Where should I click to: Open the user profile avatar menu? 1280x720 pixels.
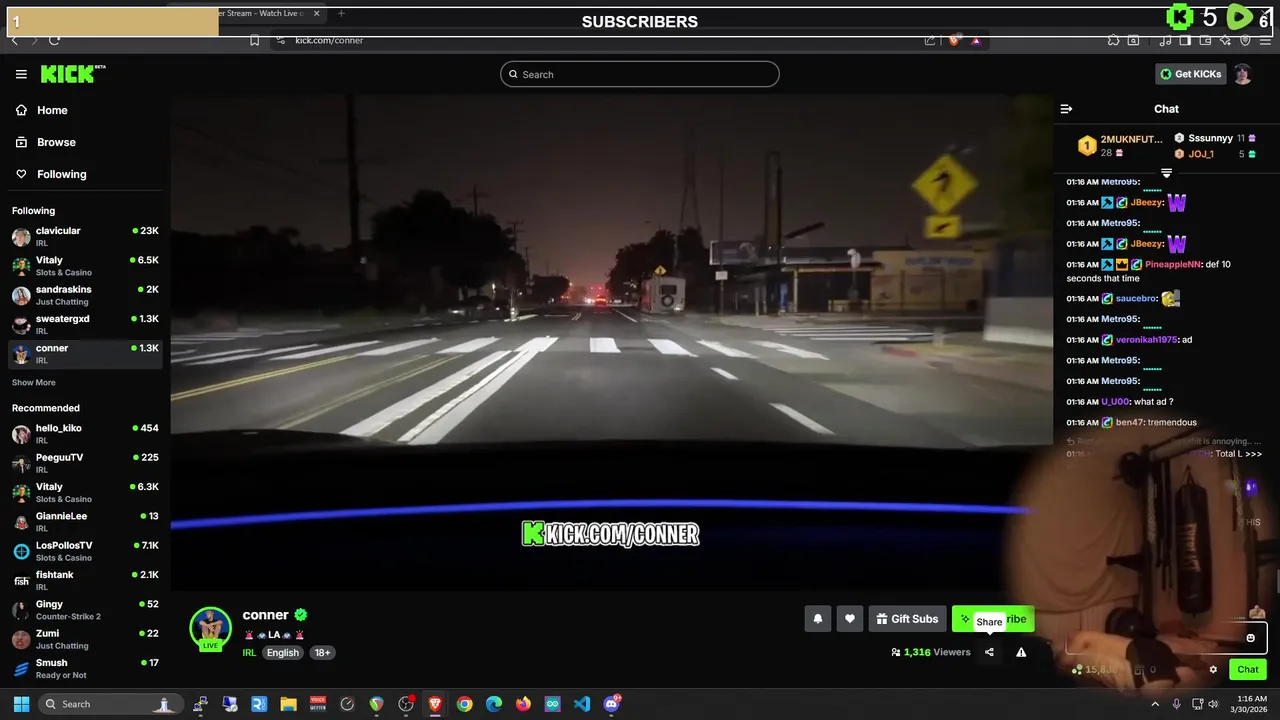click(x=1243, y=74)
